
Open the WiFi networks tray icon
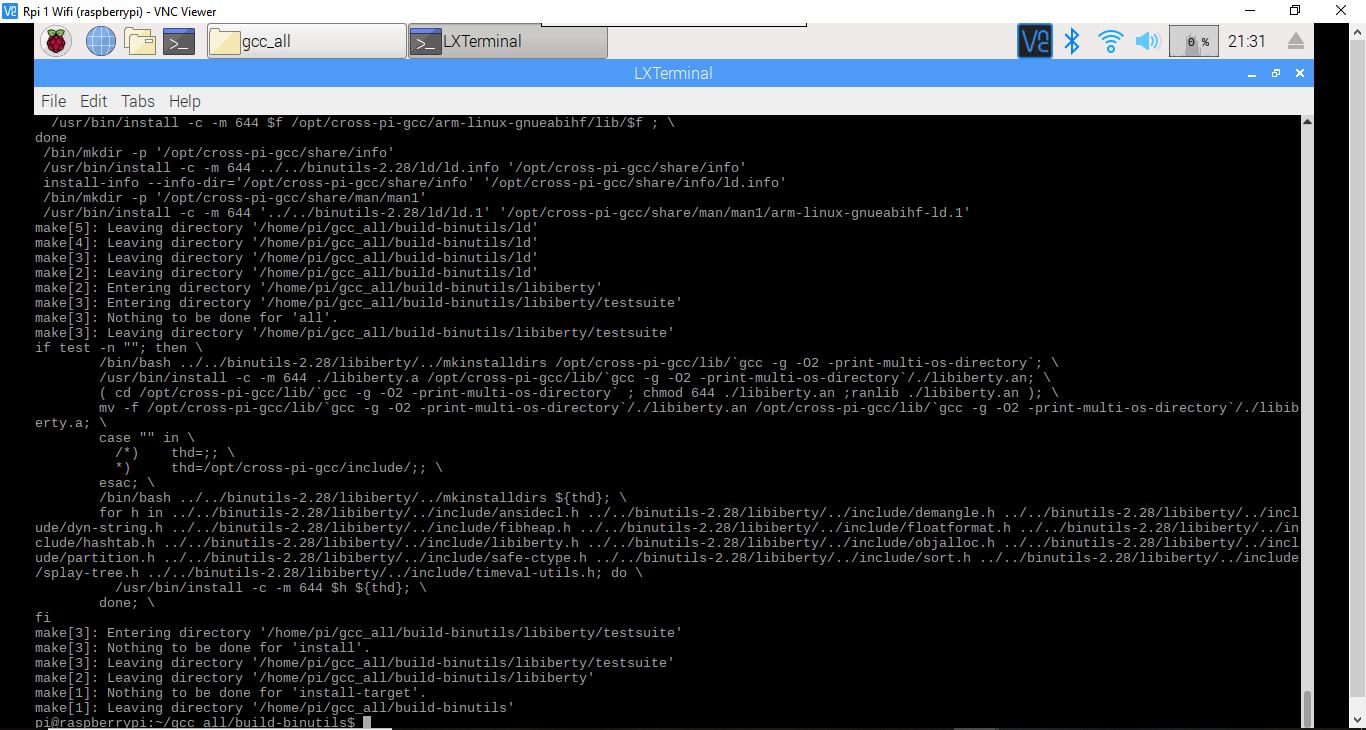point(1110,41)
